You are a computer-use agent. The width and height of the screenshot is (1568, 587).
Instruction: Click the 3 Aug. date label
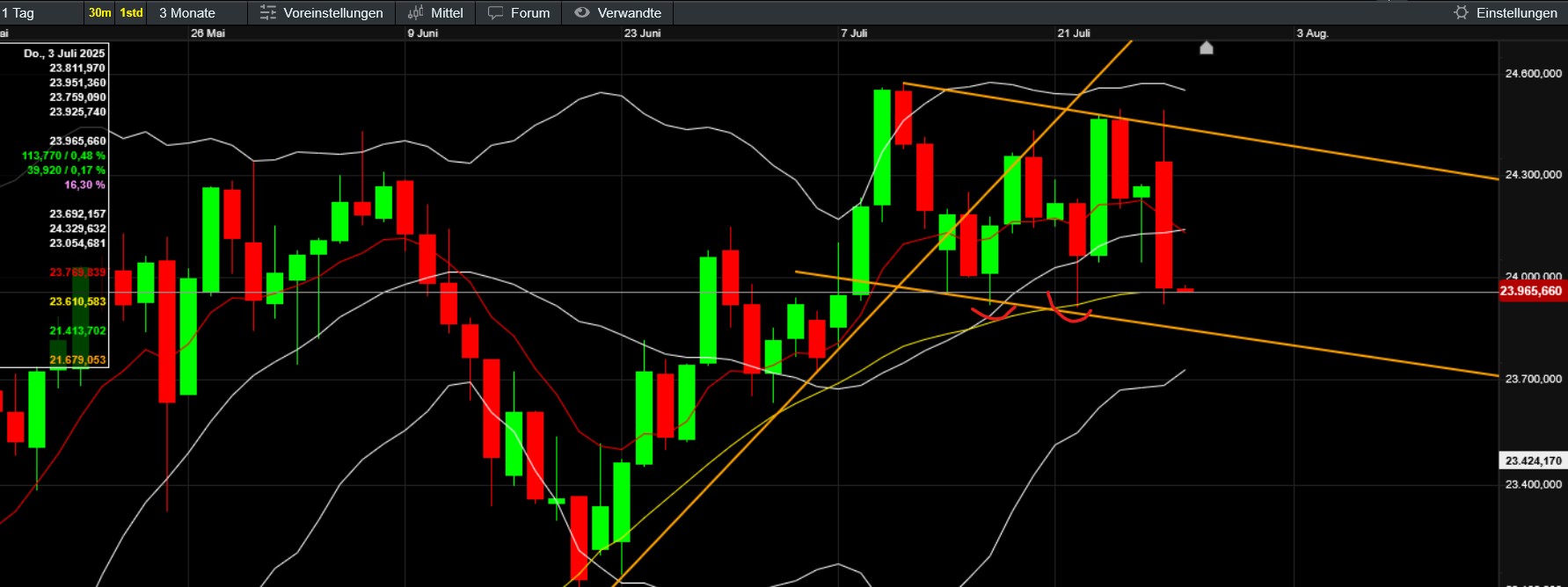coord(1313,33)
